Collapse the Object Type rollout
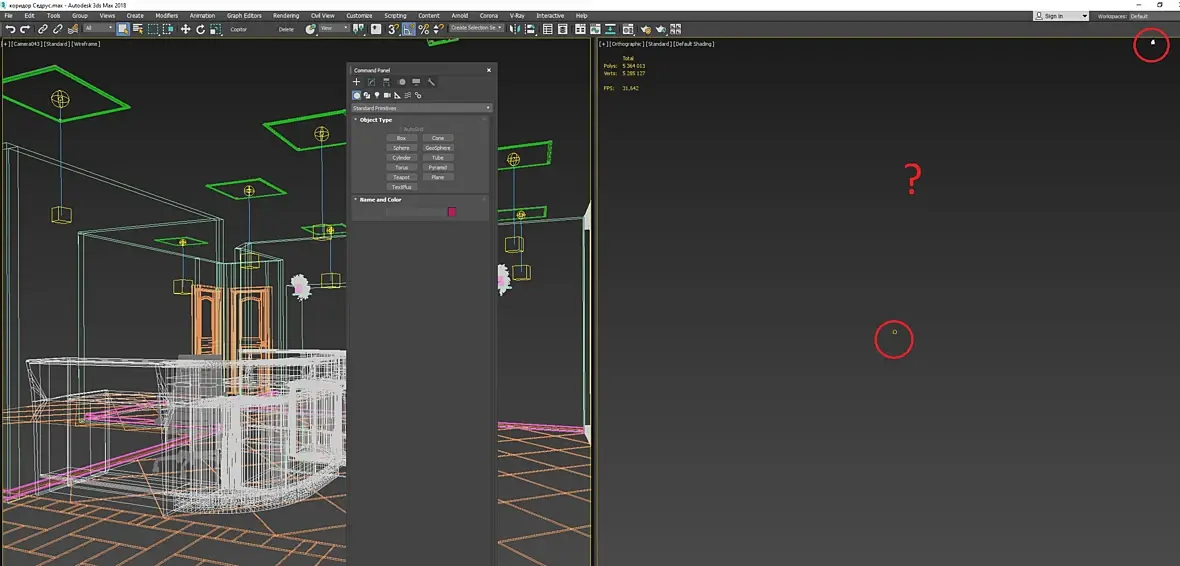 click(x=376, y=120)
